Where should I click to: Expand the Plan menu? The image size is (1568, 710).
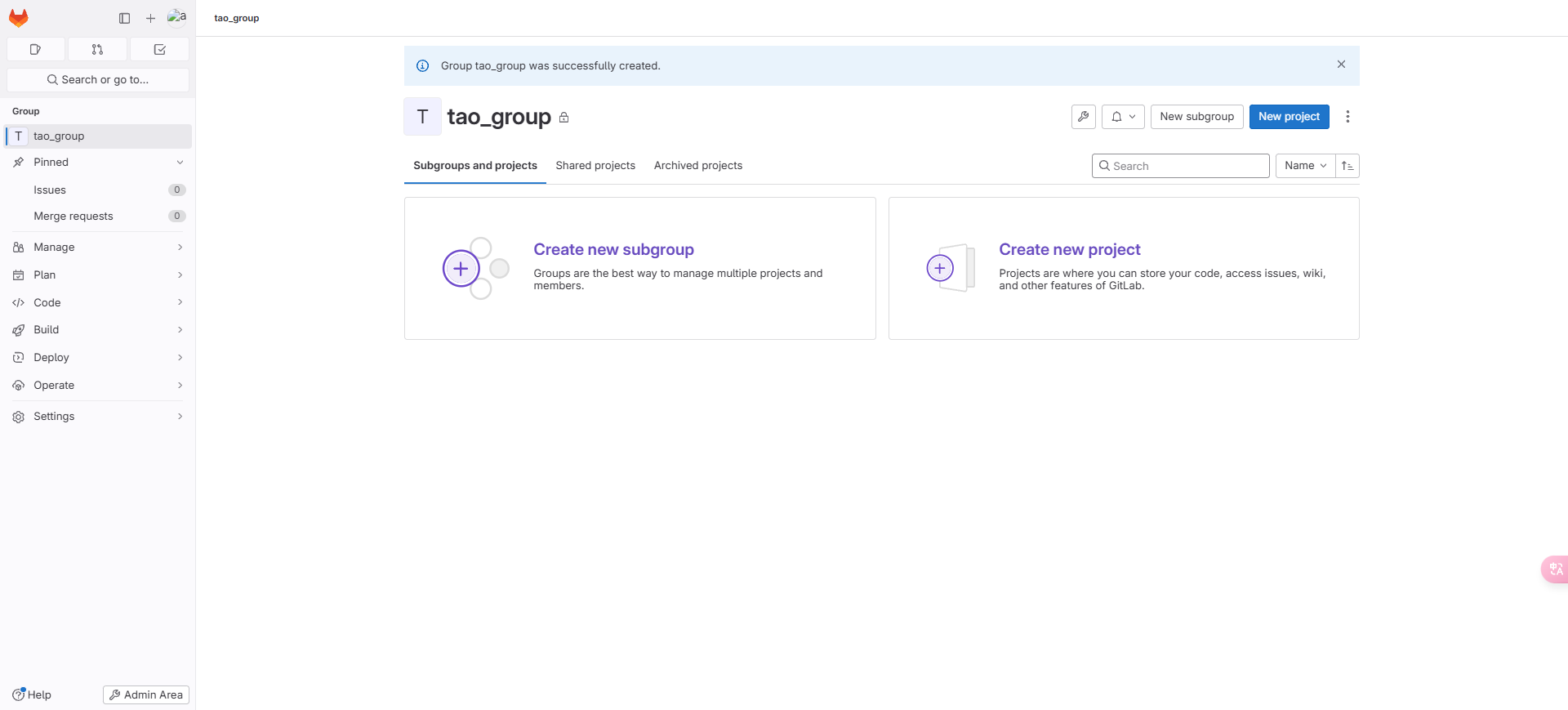coord(98,275)
